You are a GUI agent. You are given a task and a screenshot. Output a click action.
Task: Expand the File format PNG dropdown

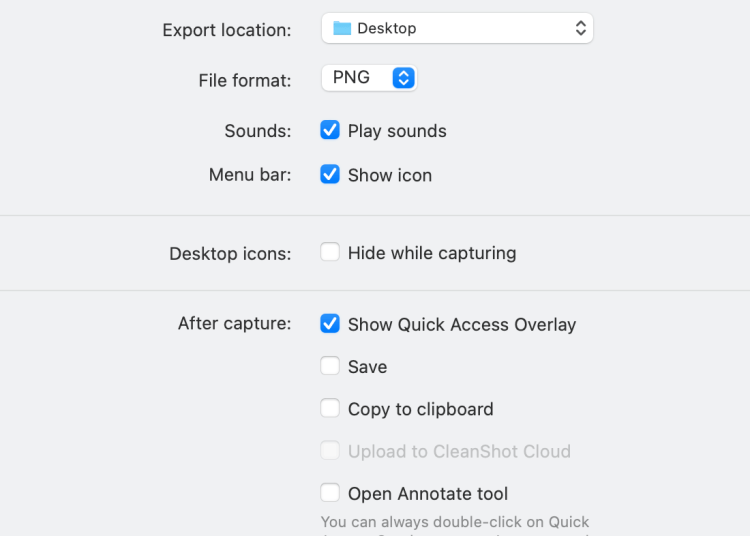[368, 78]
